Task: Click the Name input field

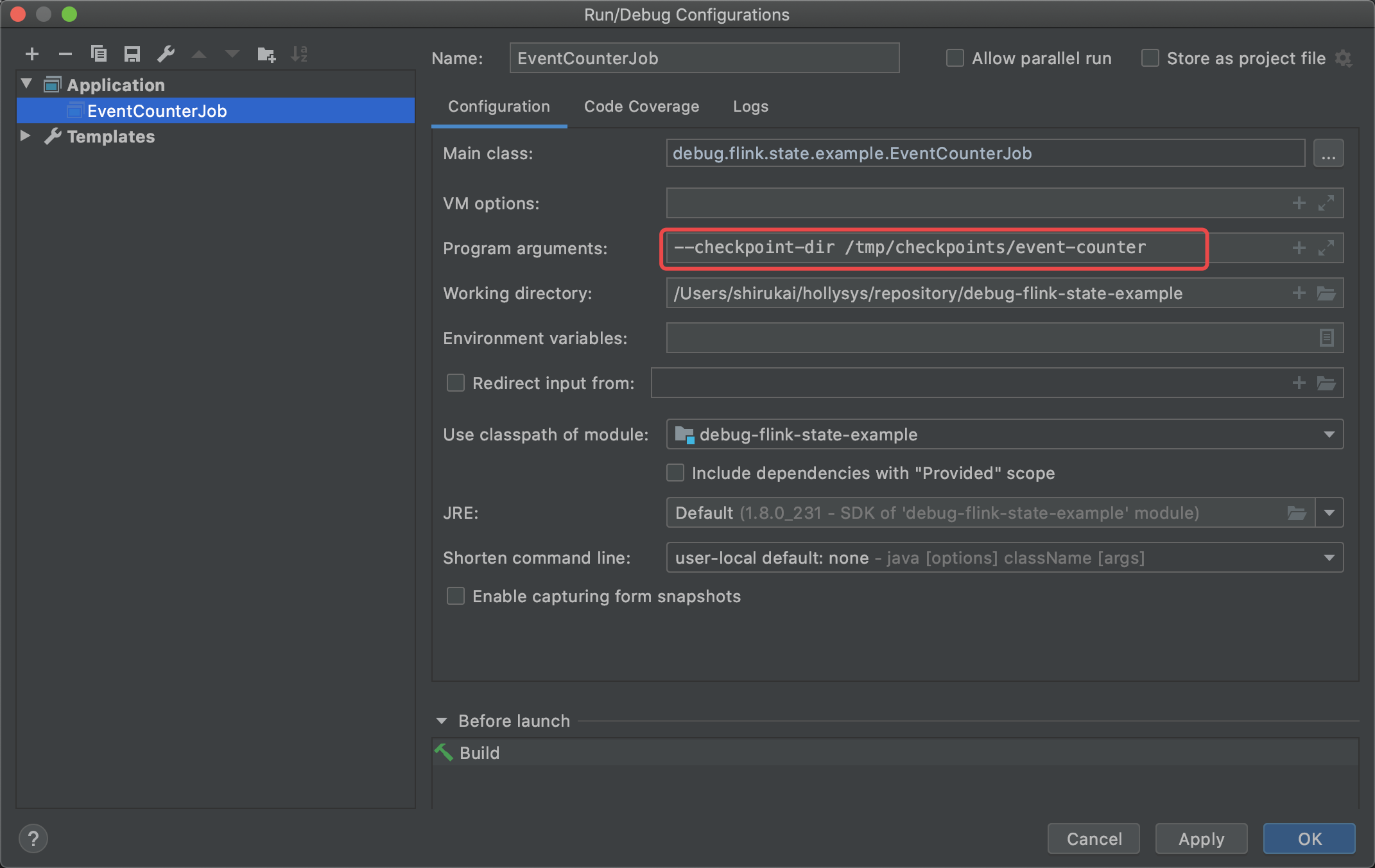Action: [704, 58]
